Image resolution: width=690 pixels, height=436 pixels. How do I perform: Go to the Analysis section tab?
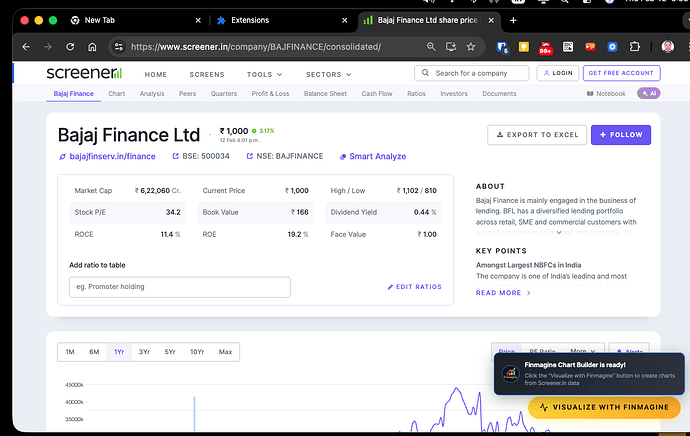[152, 94]
